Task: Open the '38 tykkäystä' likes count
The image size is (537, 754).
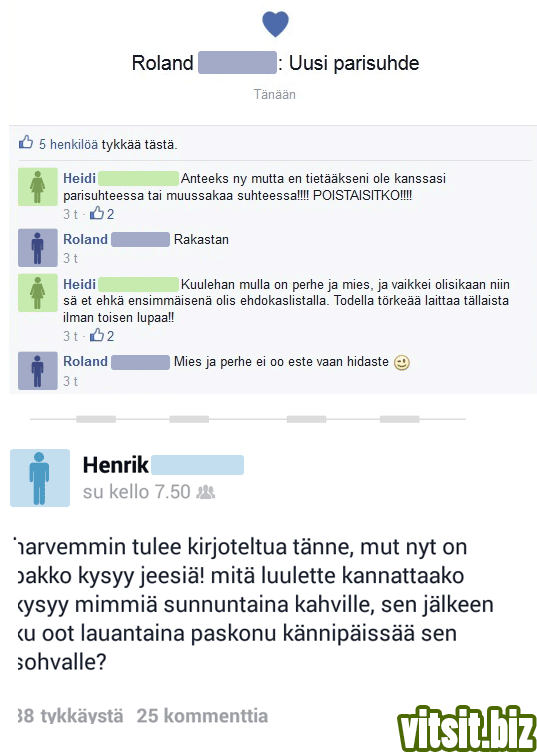Action: click(x=70, y=716)
